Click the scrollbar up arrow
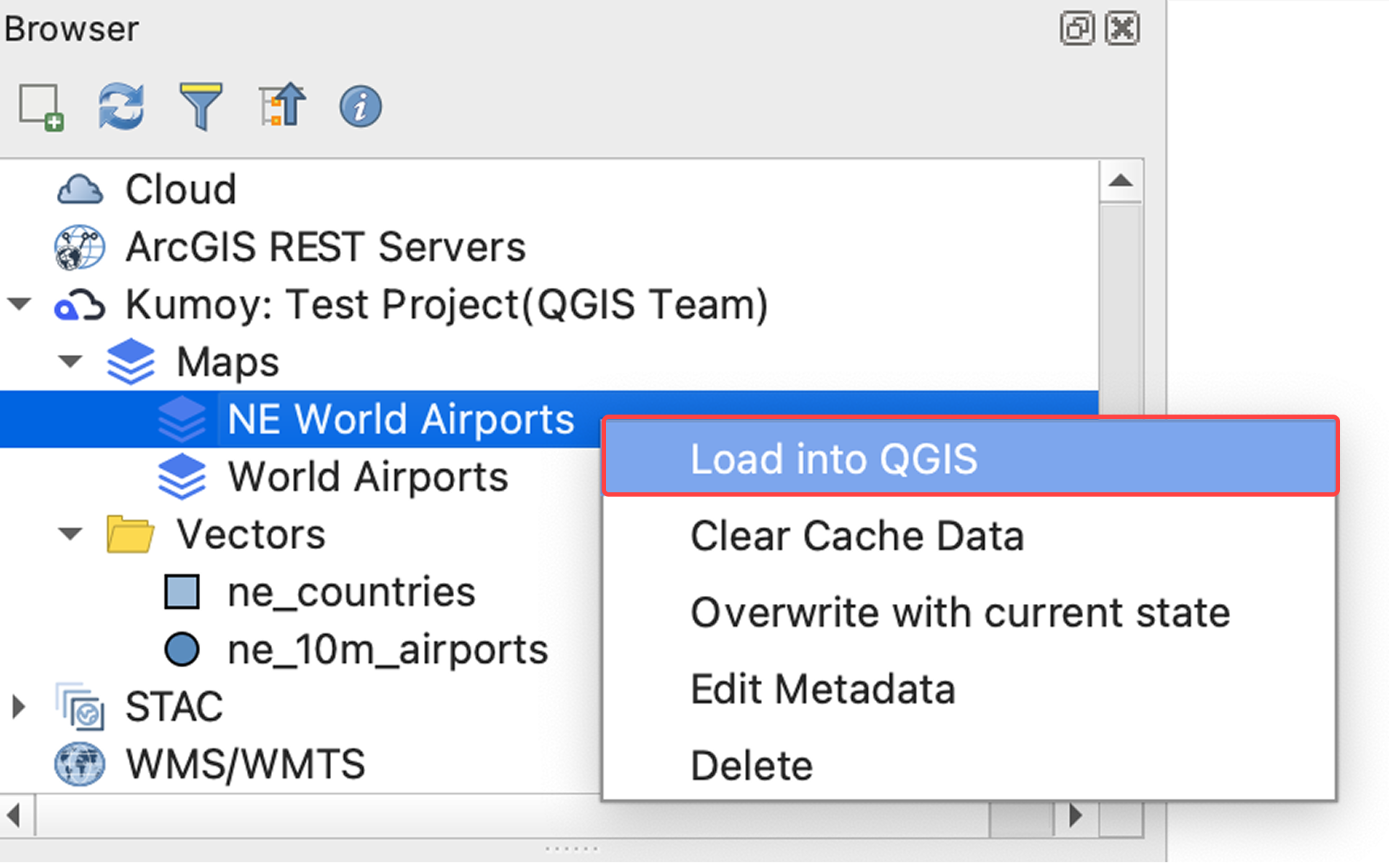 coord(1120,181)
